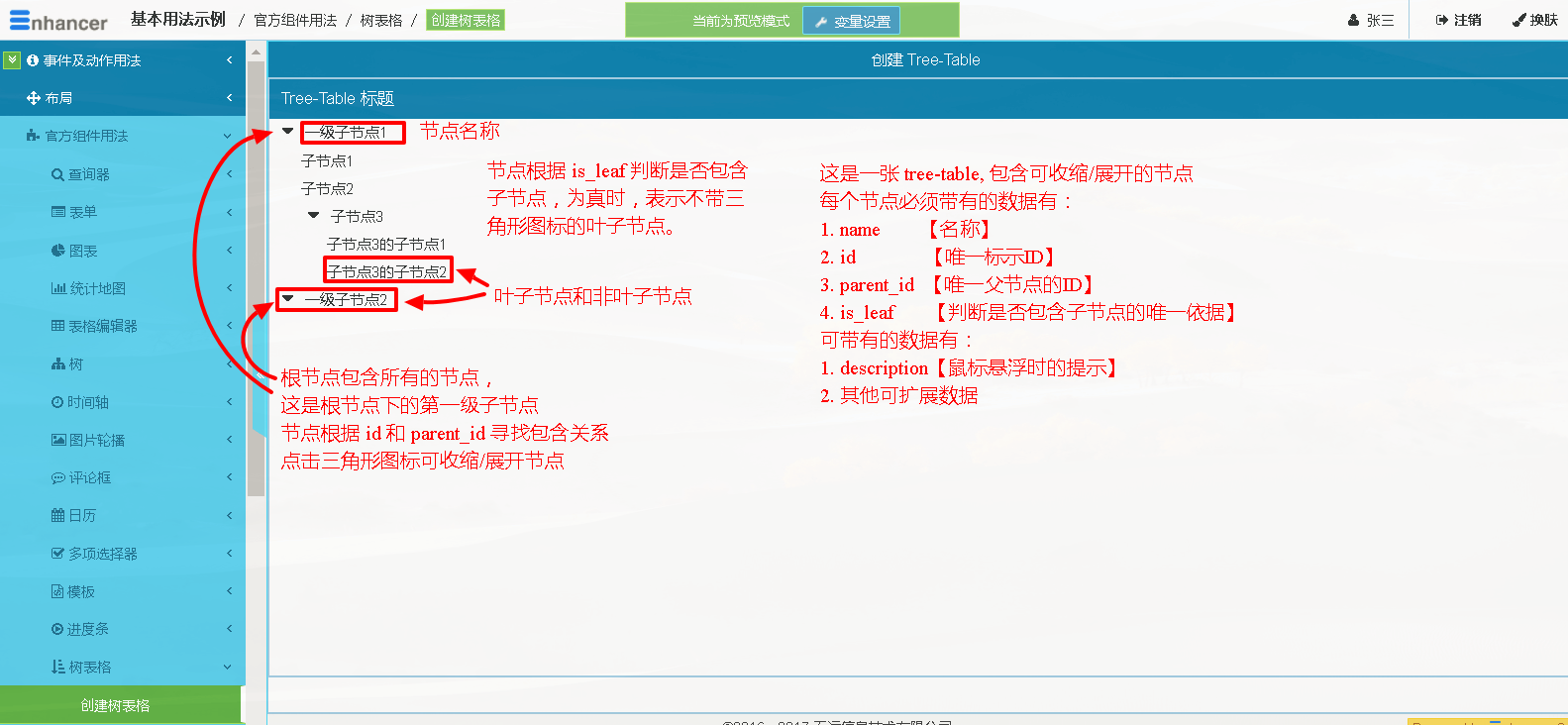Open the 多项选择器 menu item

point(123,554)
